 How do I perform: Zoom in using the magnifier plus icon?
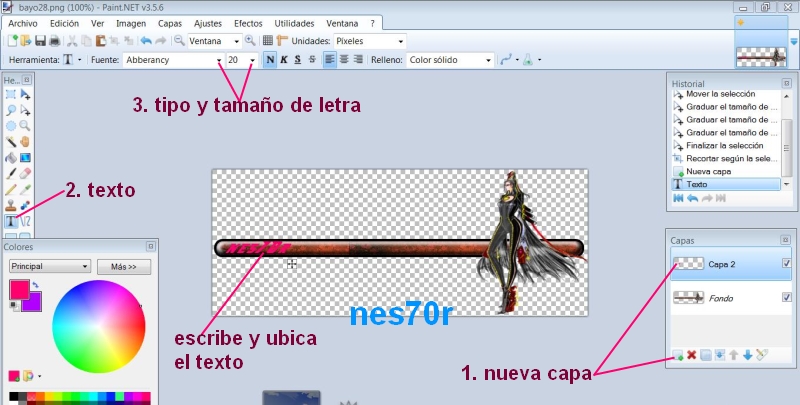(x=249, y=40)
